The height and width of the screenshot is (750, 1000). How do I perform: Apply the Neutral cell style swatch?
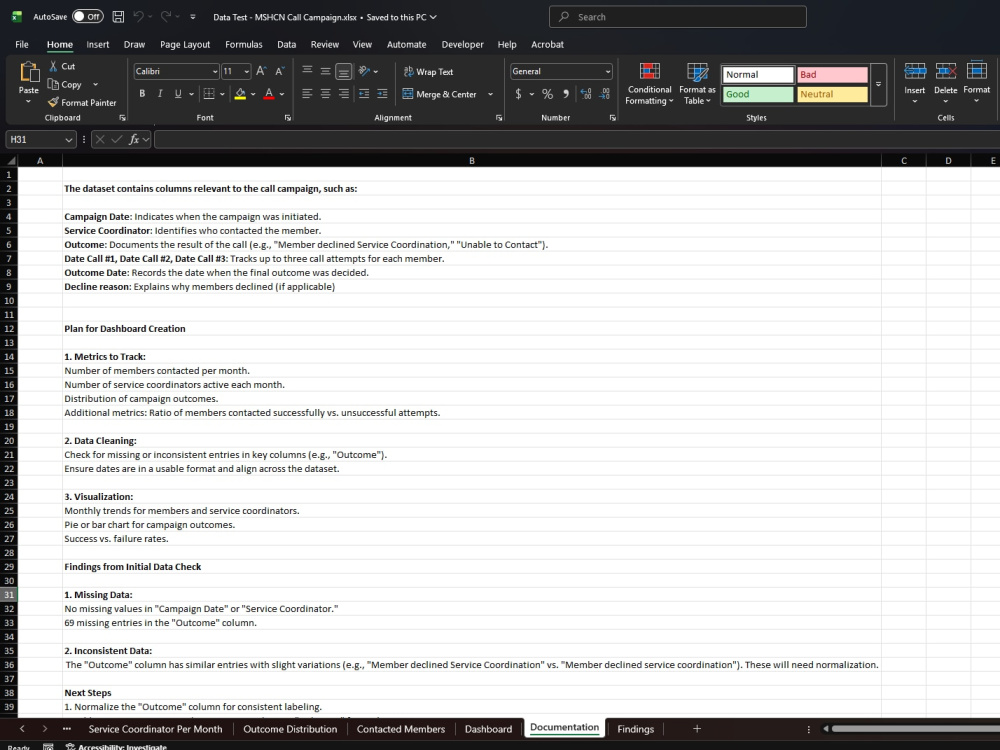click(x=832, y=94)
